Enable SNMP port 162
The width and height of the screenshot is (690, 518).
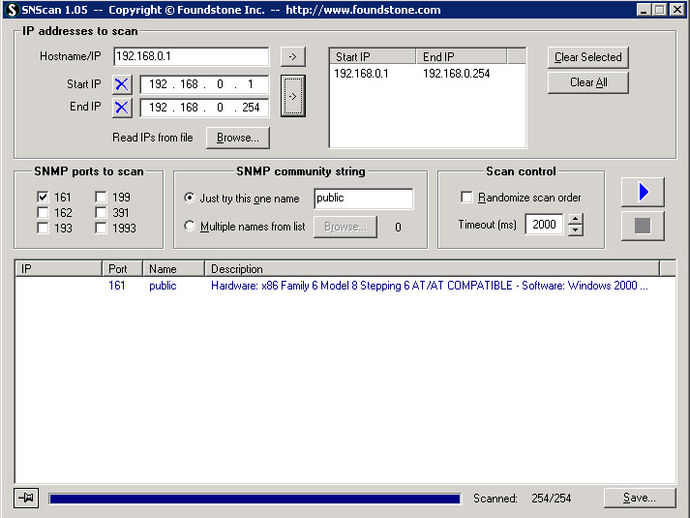click(43, 213)
